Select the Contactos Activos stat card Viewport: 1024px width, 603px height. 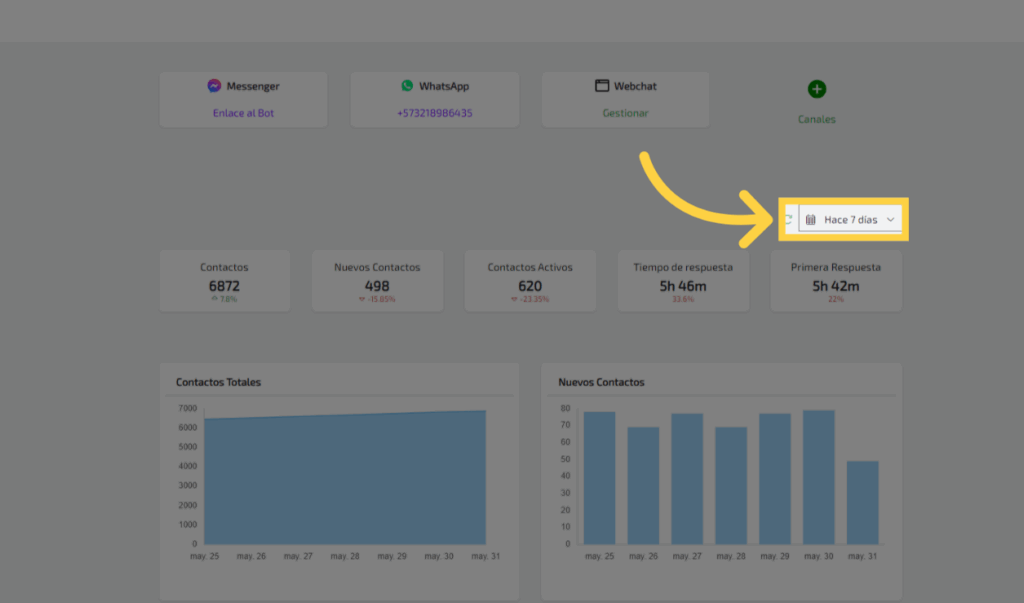click(x=530, y=281)
